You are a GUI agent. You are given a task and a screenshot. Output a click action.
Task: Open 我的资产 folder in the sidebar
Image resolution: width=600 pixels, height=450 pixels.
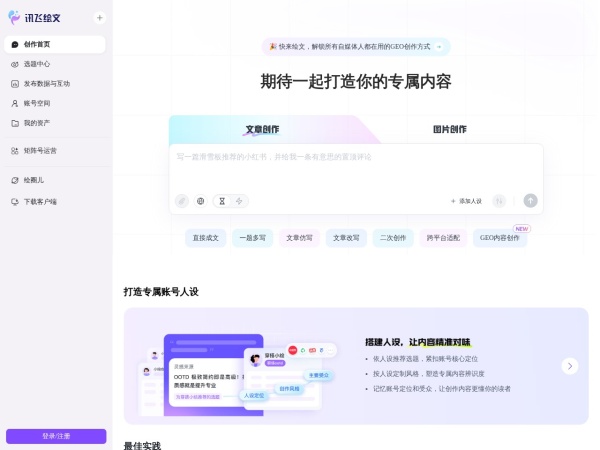[x=37, y=123]
